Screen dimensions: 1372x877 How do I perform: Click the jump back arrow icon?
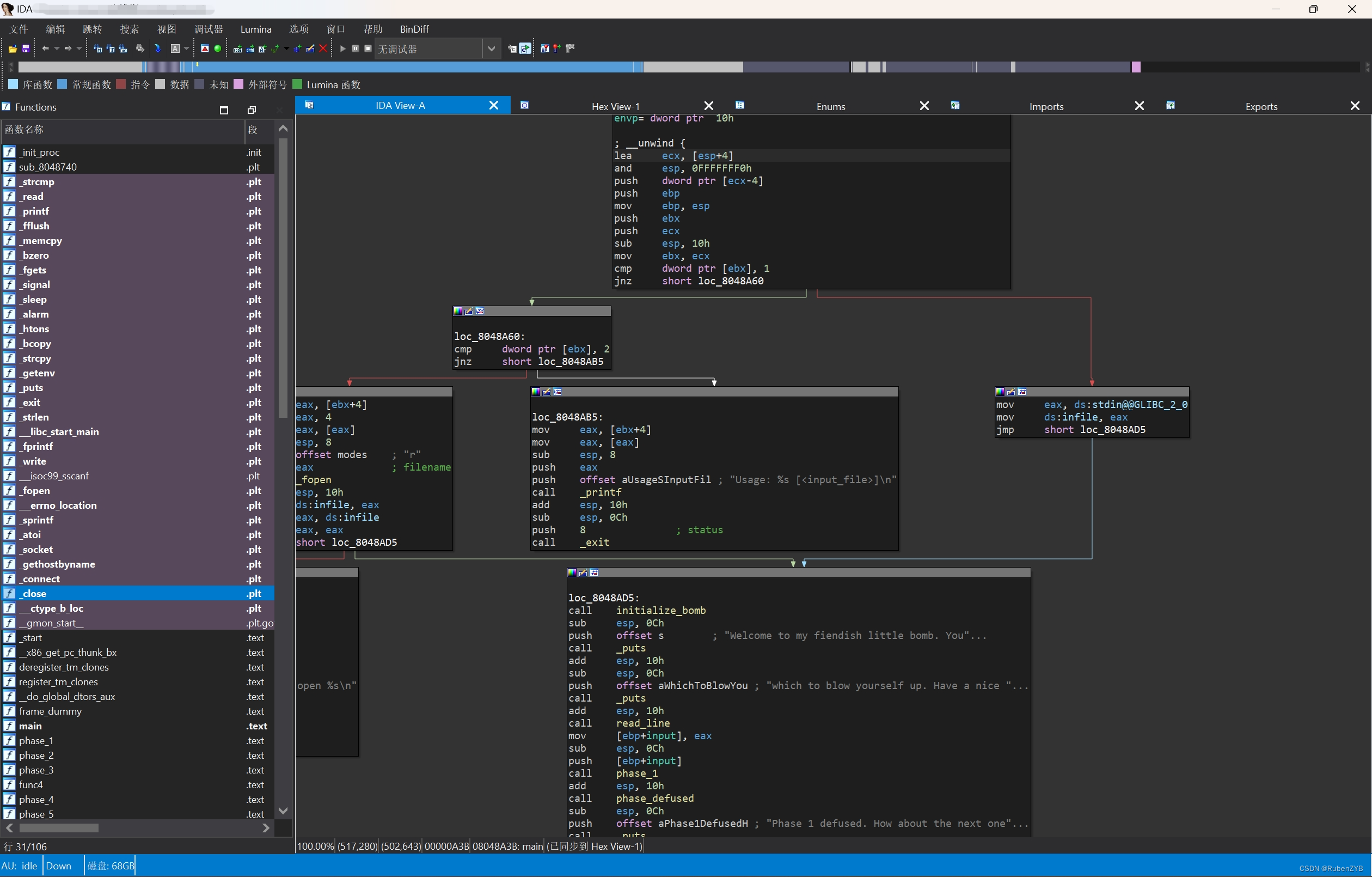click(x=45, y=49)
